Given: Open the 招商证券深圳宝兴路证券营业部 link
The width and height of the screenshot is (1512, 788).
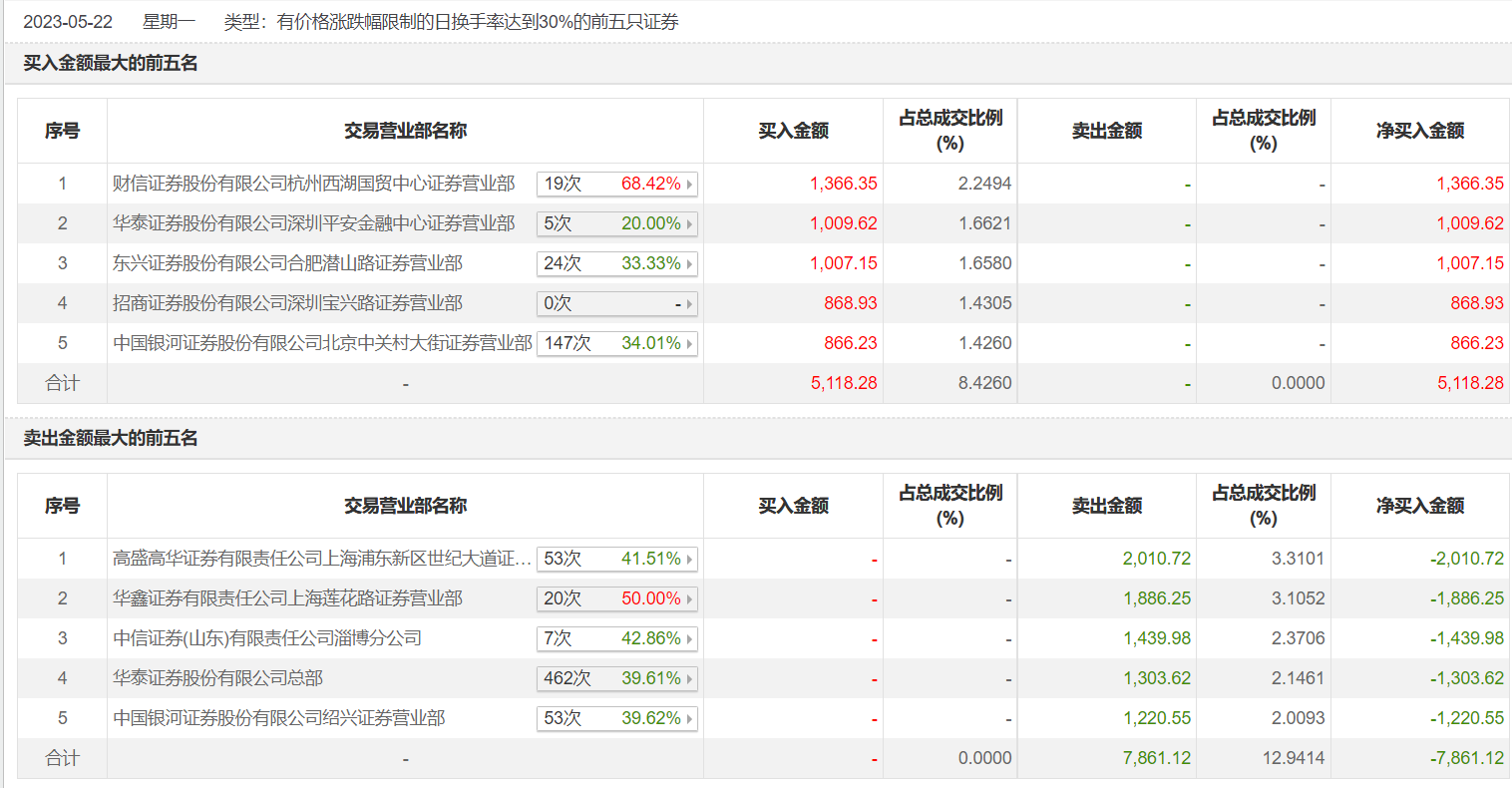Looking at the screenshot, I should (x=287, y=303).
